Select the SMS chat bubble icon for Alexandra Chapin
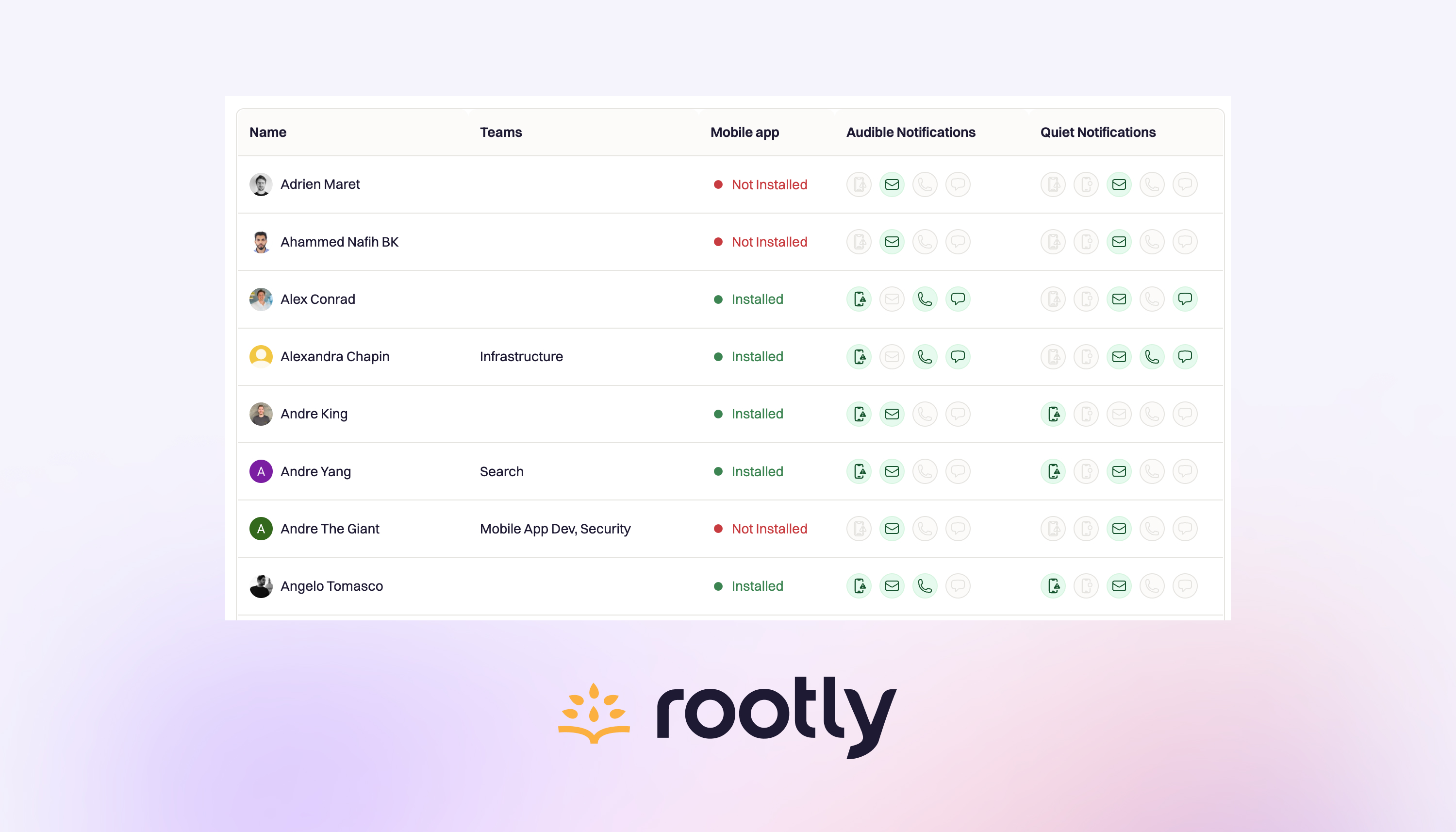Viewport: 1456px width, 832px height. pos(958,356)
